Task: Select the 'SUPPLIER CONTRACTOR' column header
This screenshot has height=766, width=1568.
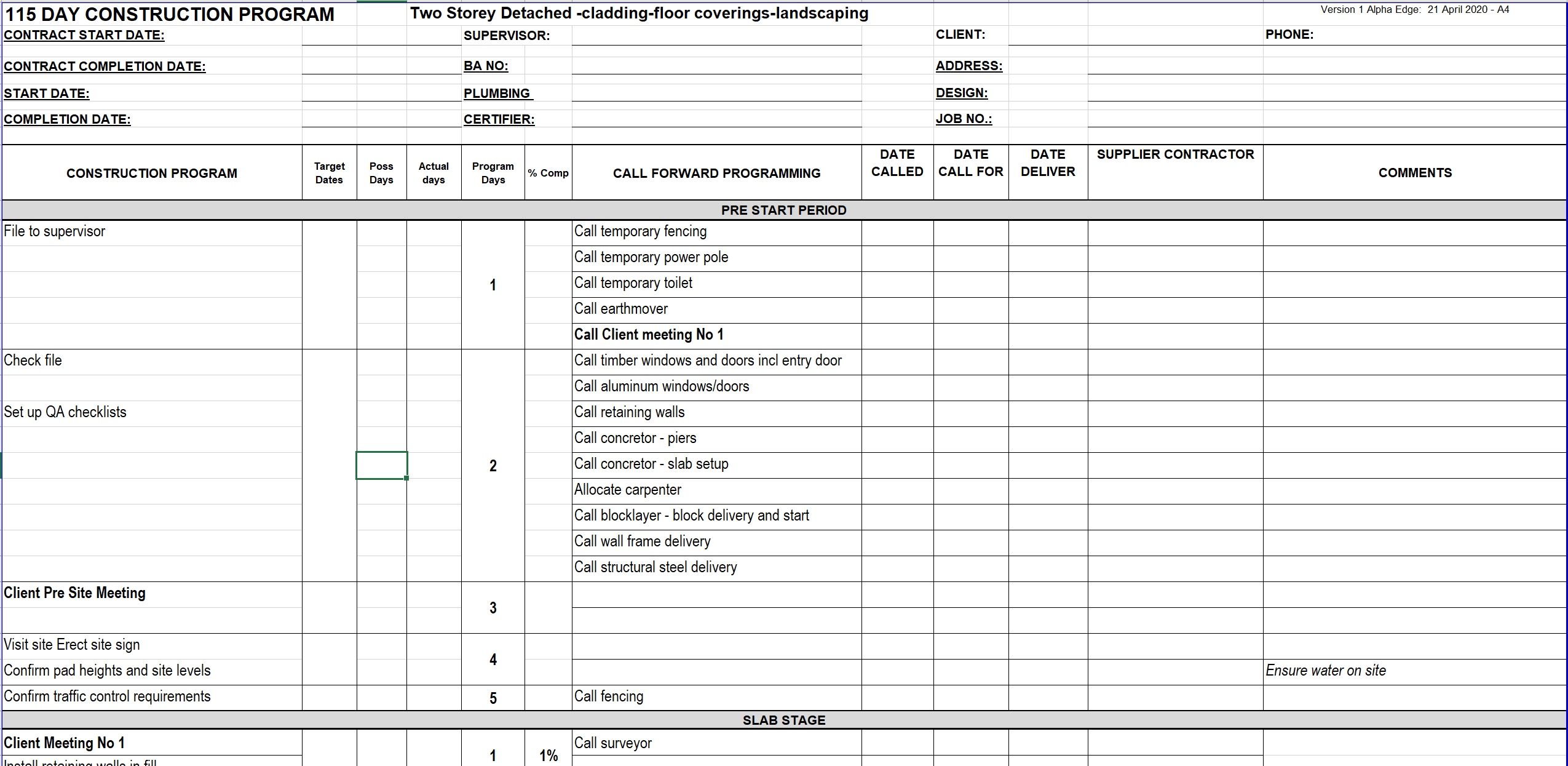Action: [x=1175, y=154]
